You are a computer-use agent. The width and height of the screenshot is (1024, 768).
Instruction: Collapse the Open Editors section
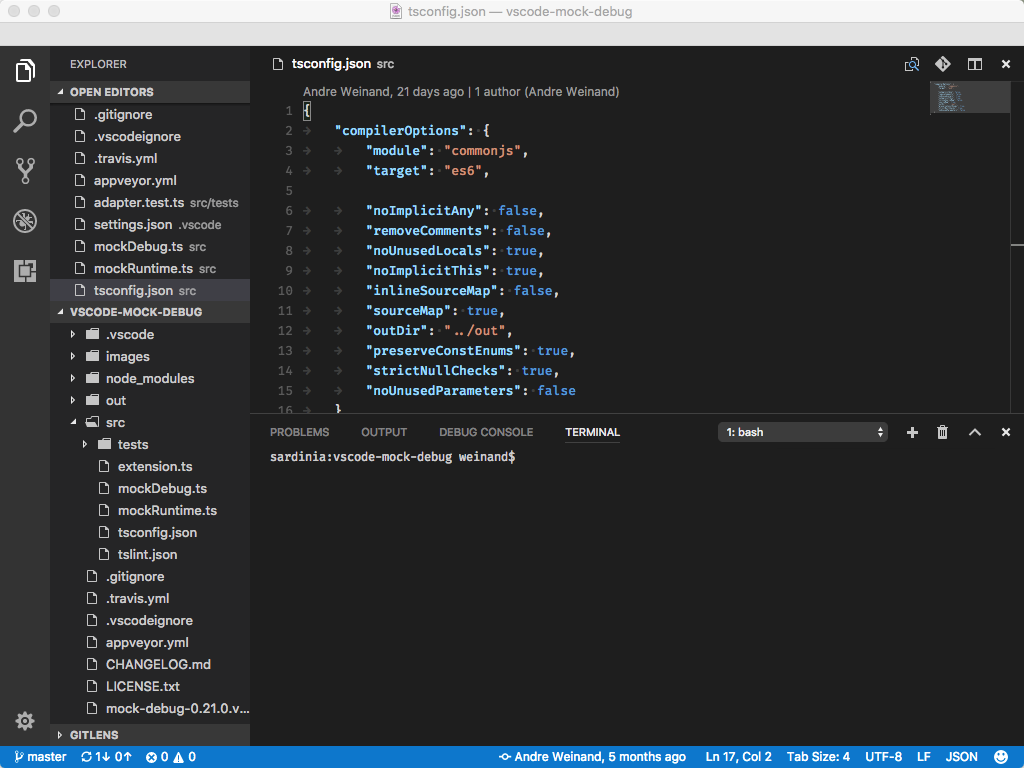150,92
